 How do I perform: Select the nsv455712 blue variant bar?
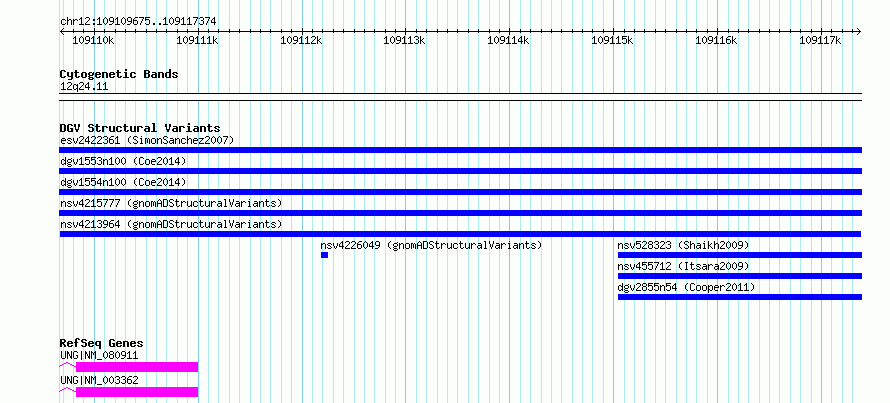tap(740, 276)
